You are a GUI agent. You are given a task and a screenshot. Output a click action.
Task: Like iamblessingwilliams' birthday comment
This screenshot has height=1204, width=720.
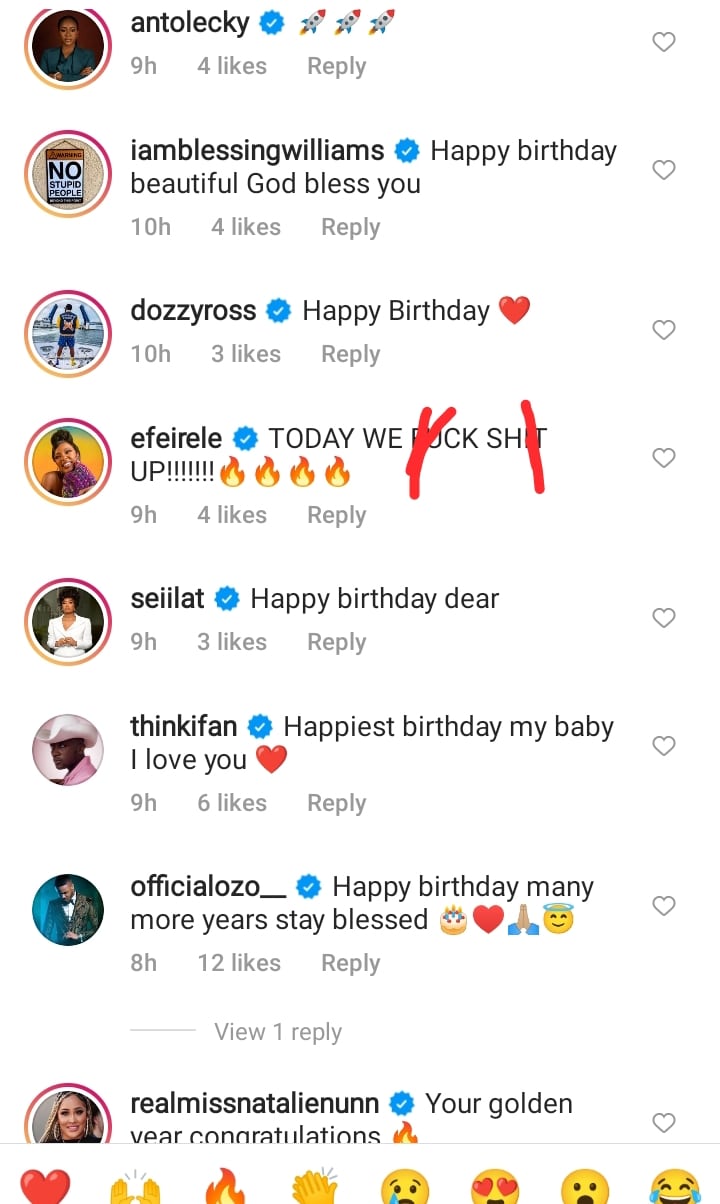[664, 170]
